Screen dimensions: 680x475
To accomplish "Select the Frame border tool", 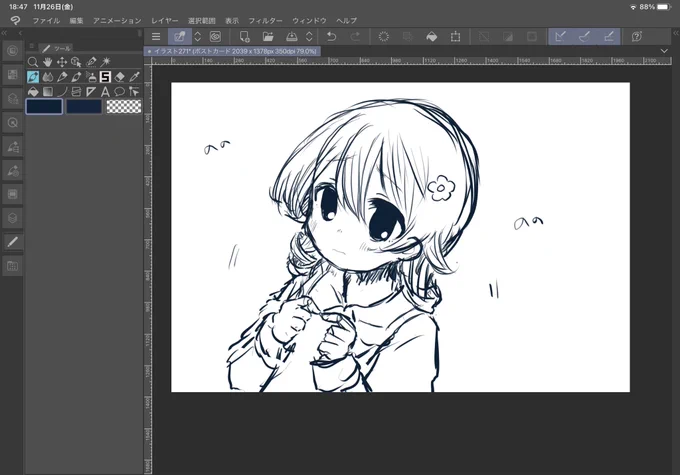I will [x=76, y=92].
